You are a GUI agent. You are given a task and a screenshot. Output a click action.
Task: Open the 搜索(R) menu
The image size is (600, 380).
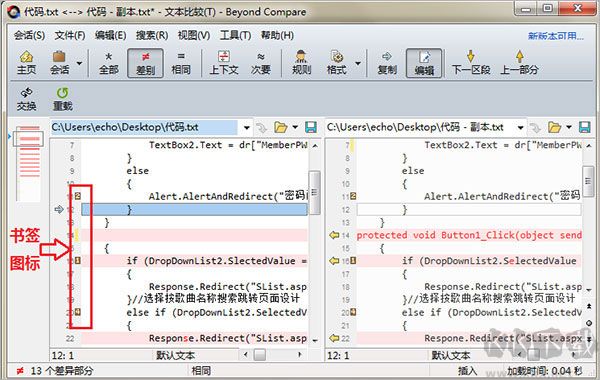click(152, 35)
